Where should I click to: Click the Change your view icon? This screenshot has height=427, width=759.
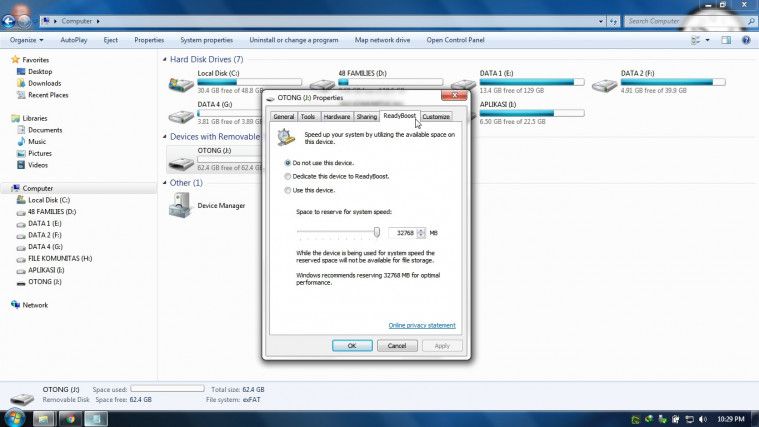pyautogui.click(x=696, y=40)
